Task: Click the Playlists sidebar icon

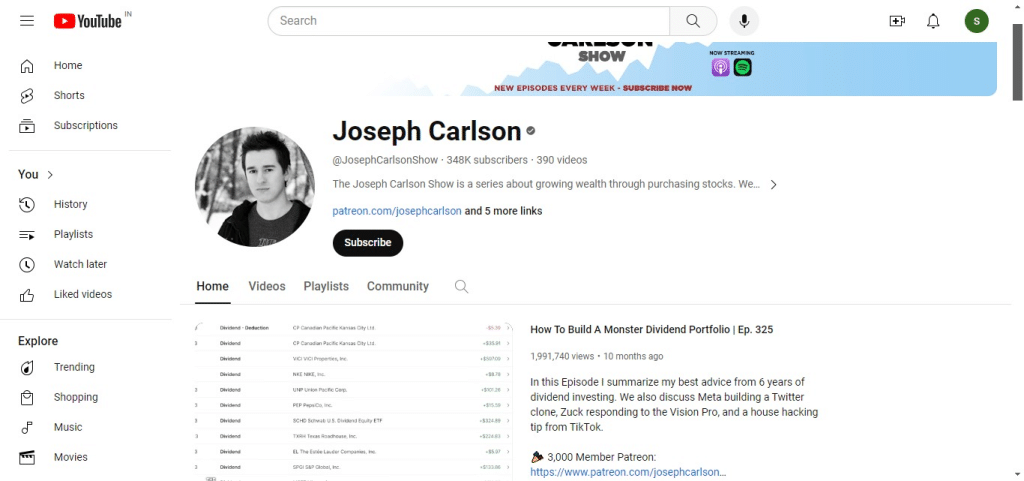Action: [x=27, y=234]
